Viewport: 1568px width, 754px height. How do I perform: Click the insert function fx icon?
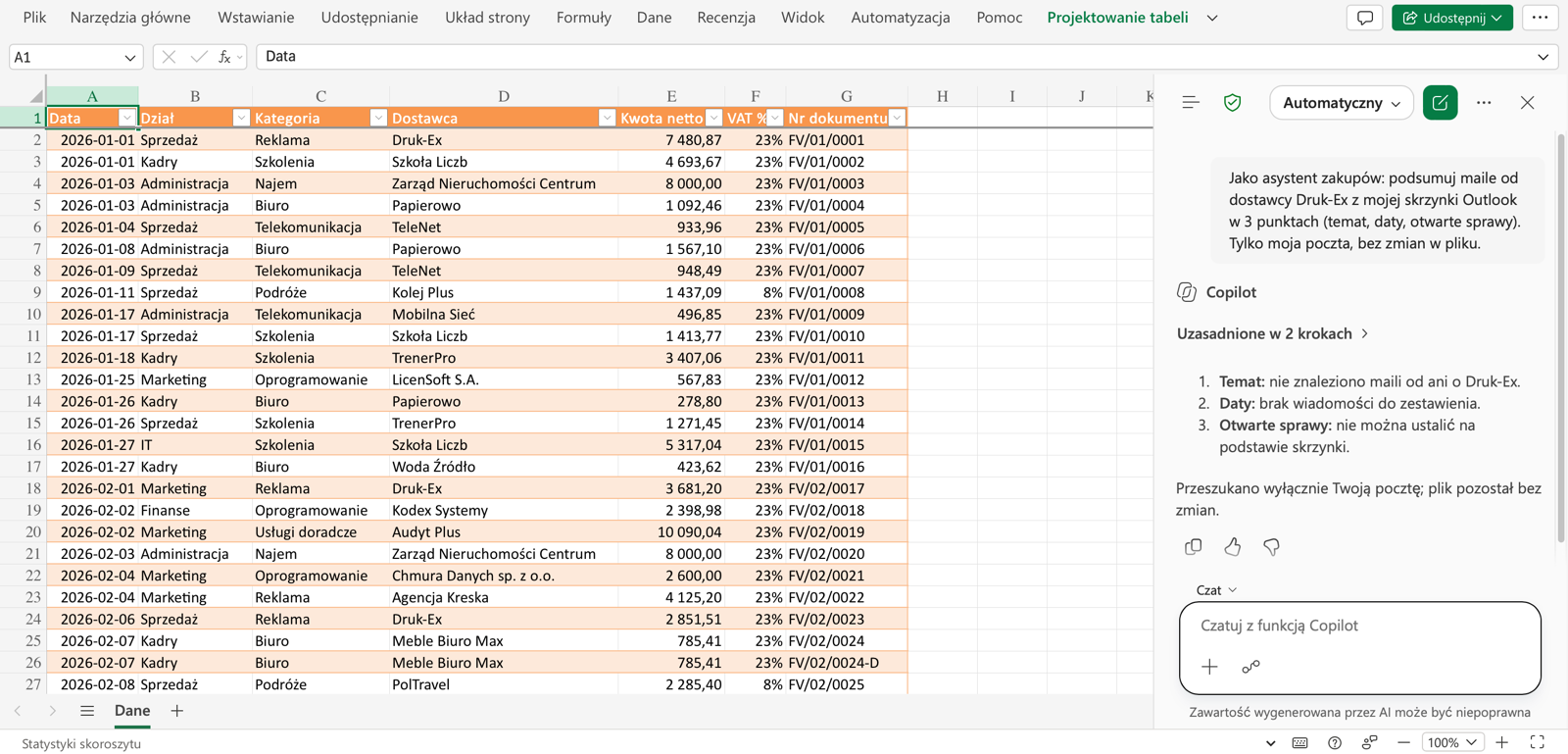coord(224,57)
